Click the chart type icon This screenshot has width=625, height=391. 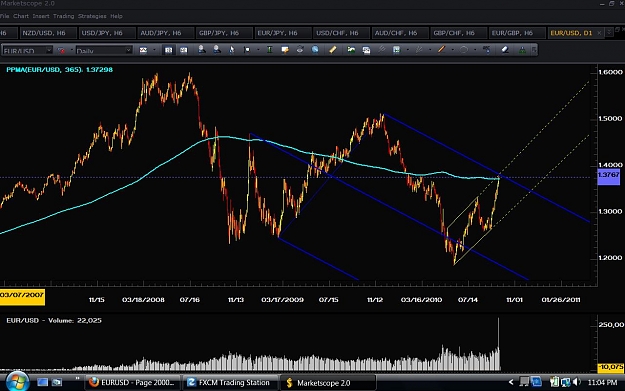point(143,50)
